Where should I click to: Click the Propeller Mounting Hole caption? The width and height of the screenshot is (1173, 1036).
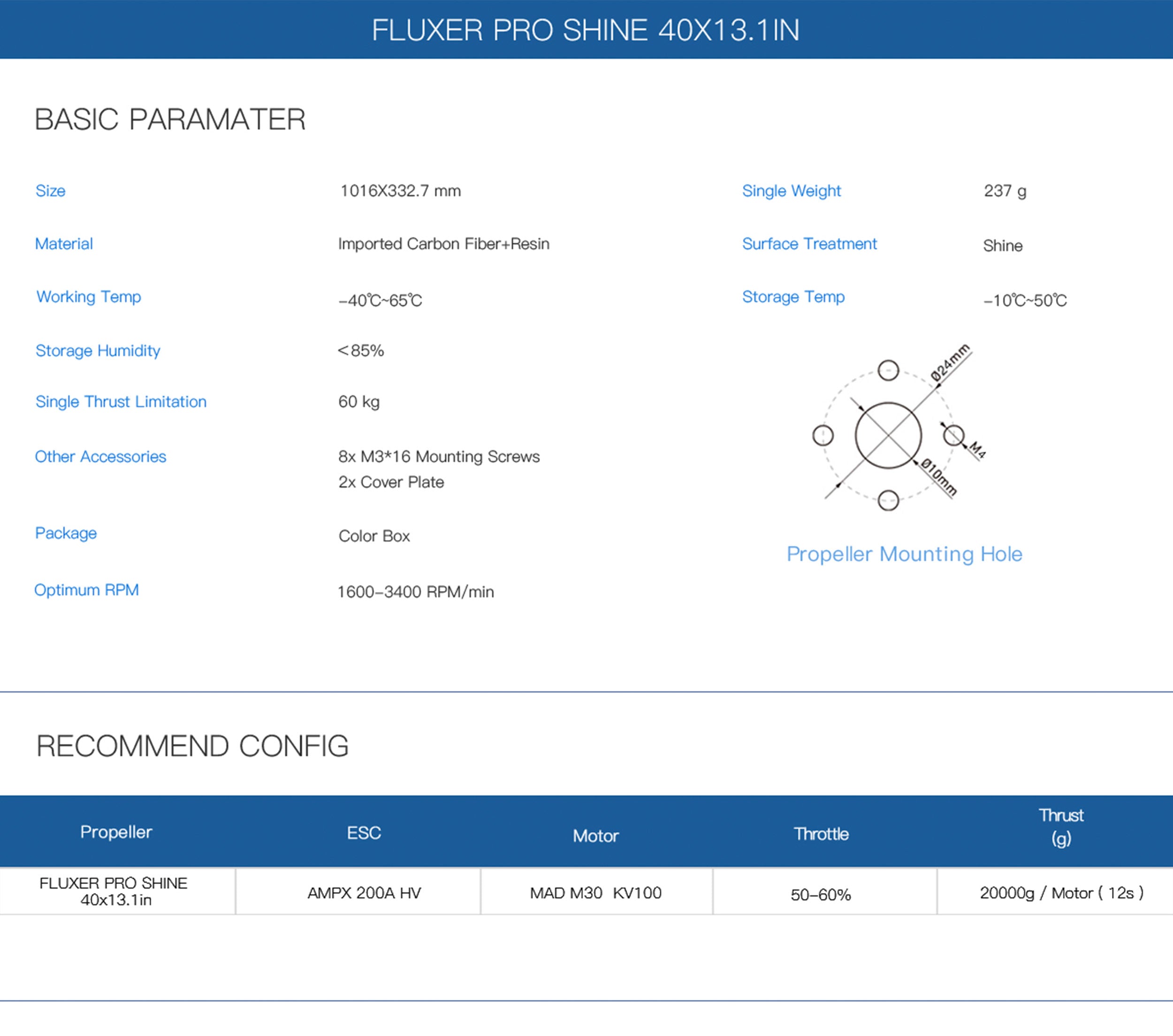(x=905, y=554)
